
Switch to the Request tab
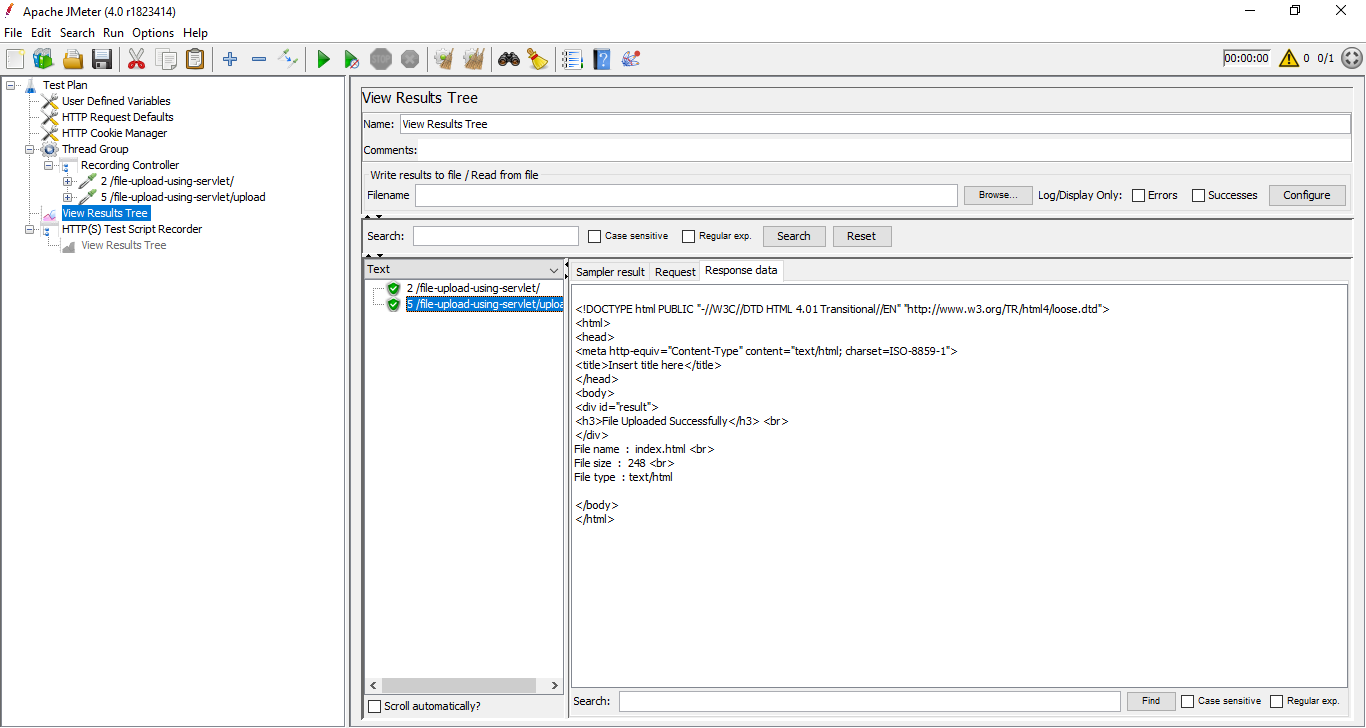tap(675, 272)
